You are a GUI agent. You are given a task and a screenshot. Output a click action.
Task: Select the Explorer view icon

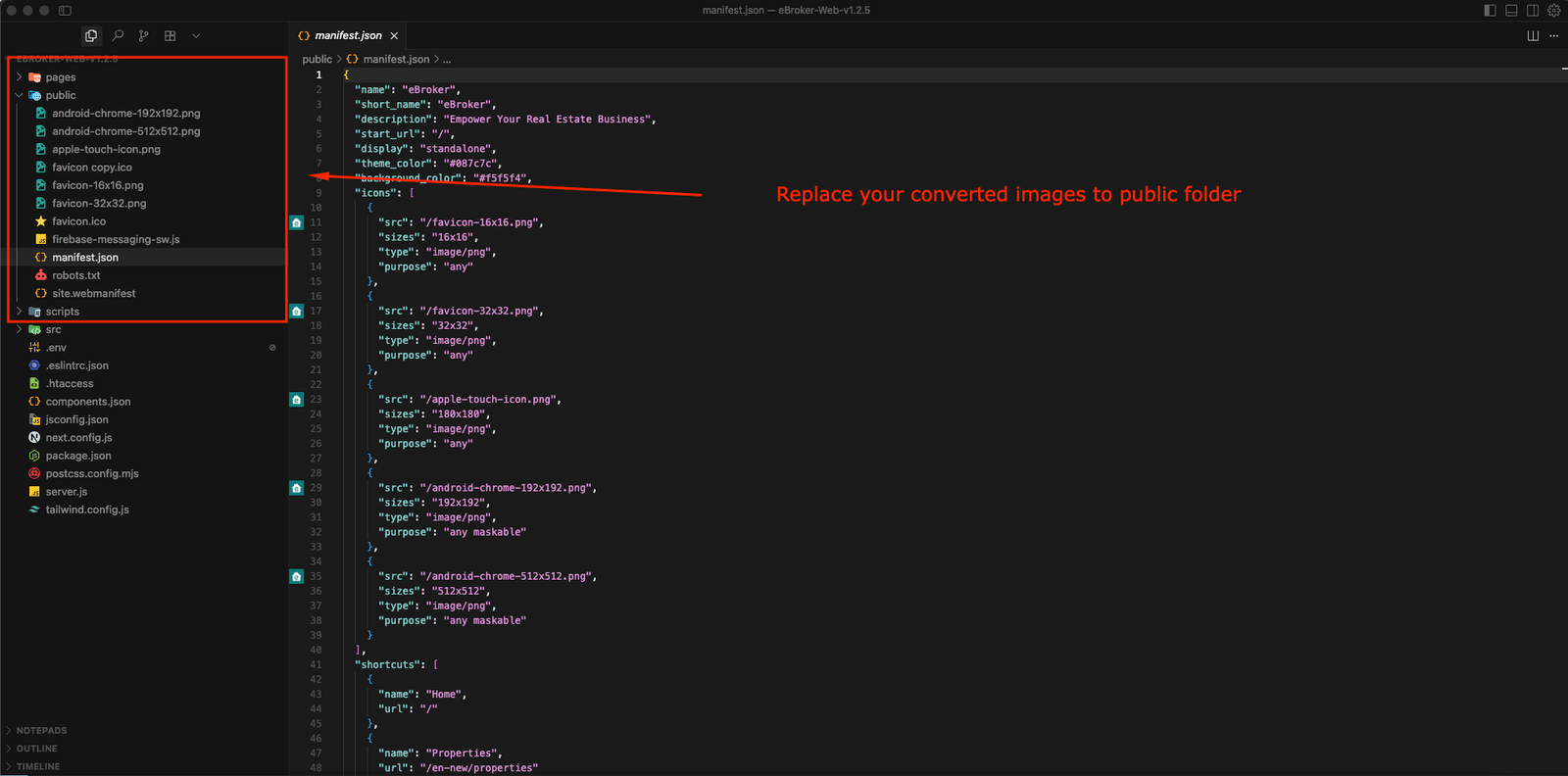coord(91,36)
